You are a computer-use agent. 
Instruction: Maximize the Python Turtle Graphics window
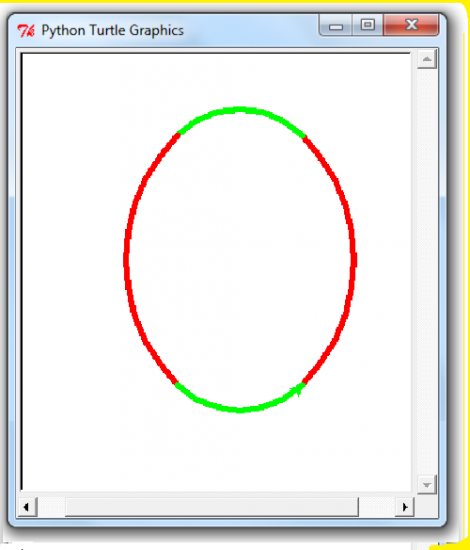click(x=367, y=25)
